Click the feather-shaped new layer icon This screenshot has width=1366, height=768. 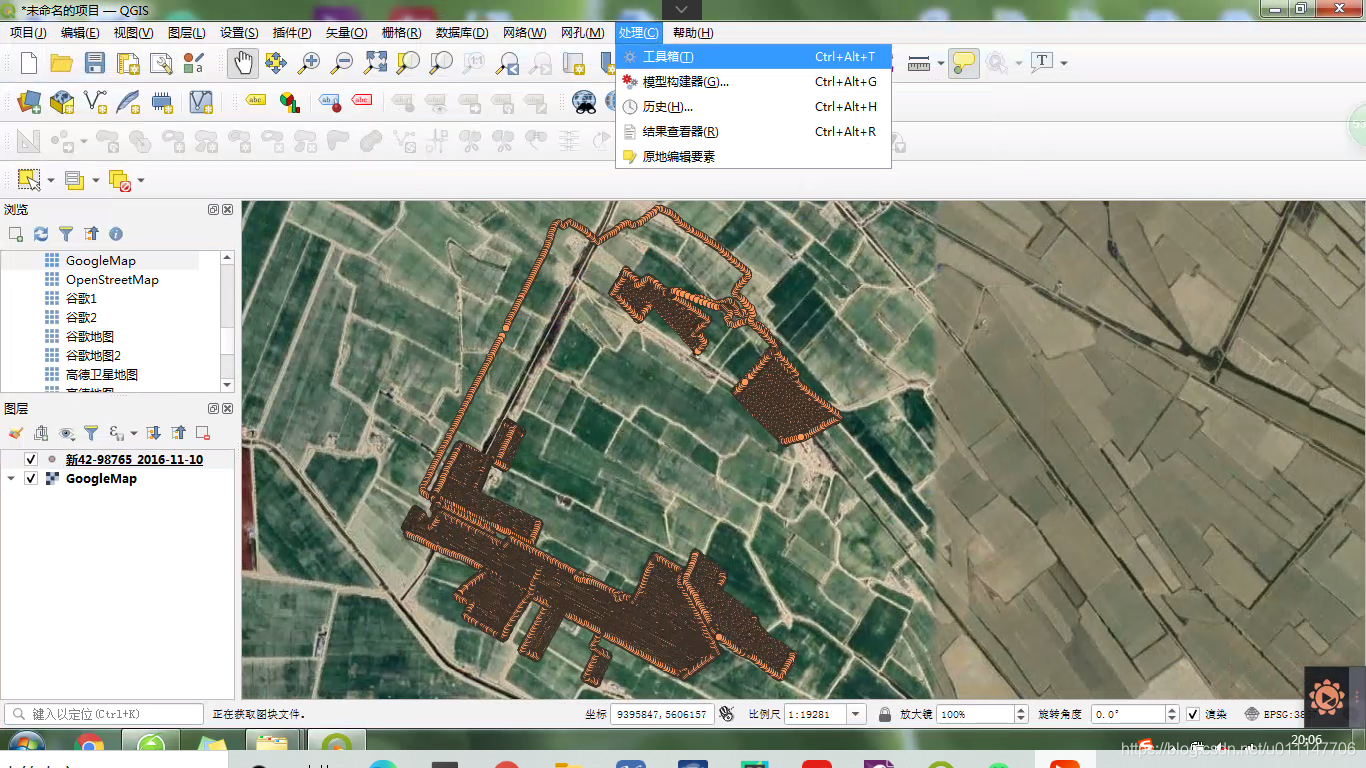(128, 101)
